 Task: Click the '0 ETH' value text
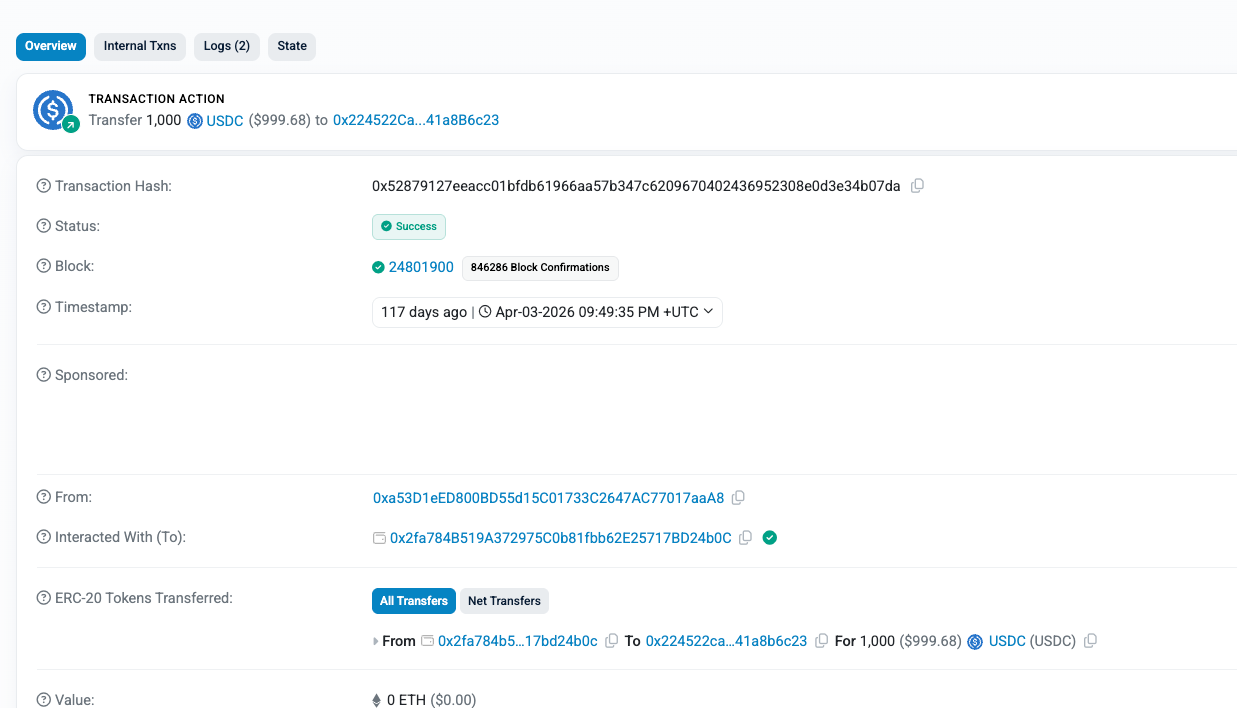(x=406, y=700)
